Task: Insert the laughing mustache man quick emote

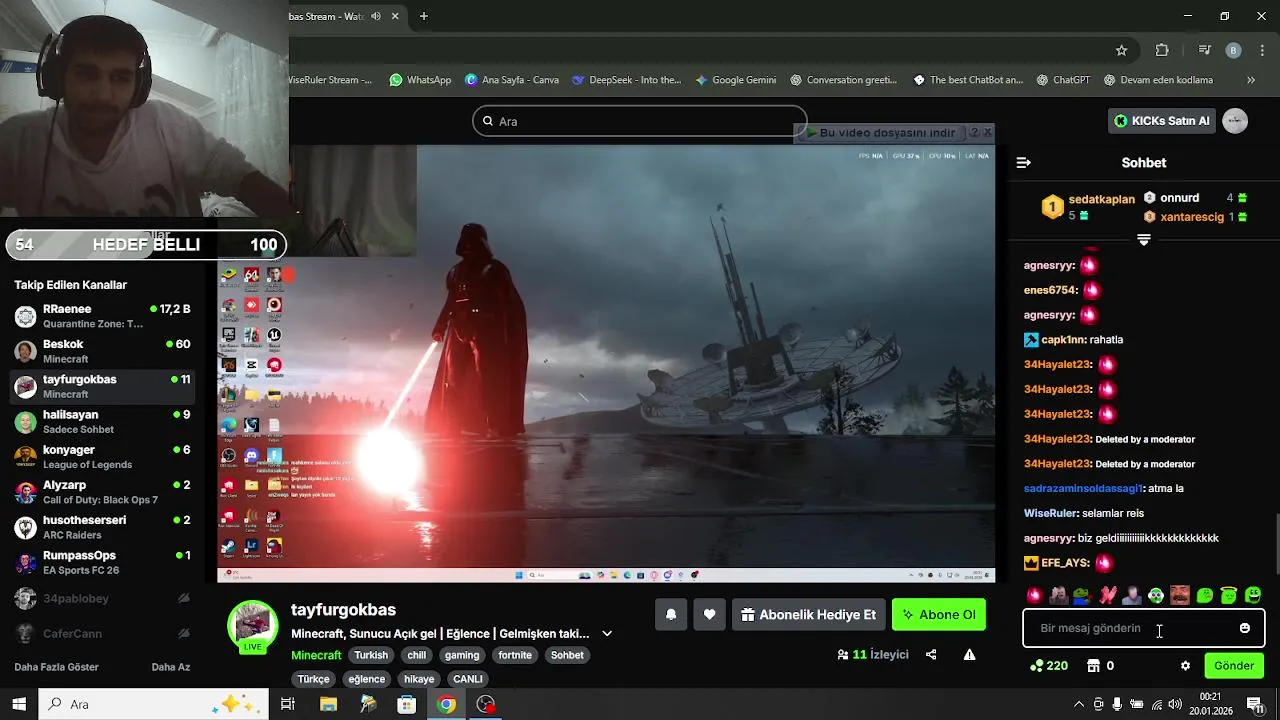Action: click(x=1180, y=596)
